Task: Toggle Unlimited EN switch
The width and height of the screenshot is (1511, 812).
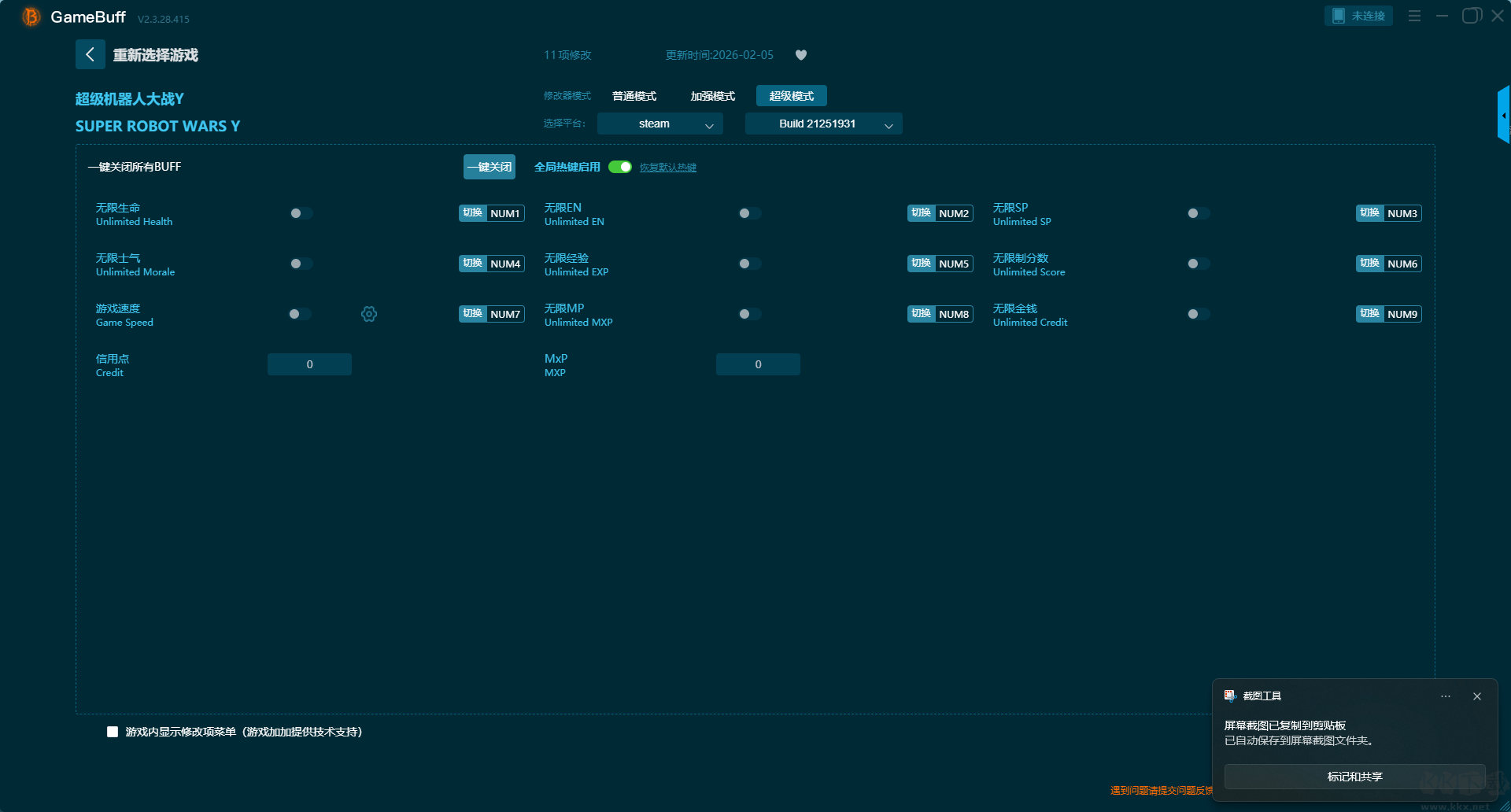Action: (x=749, y=213)
